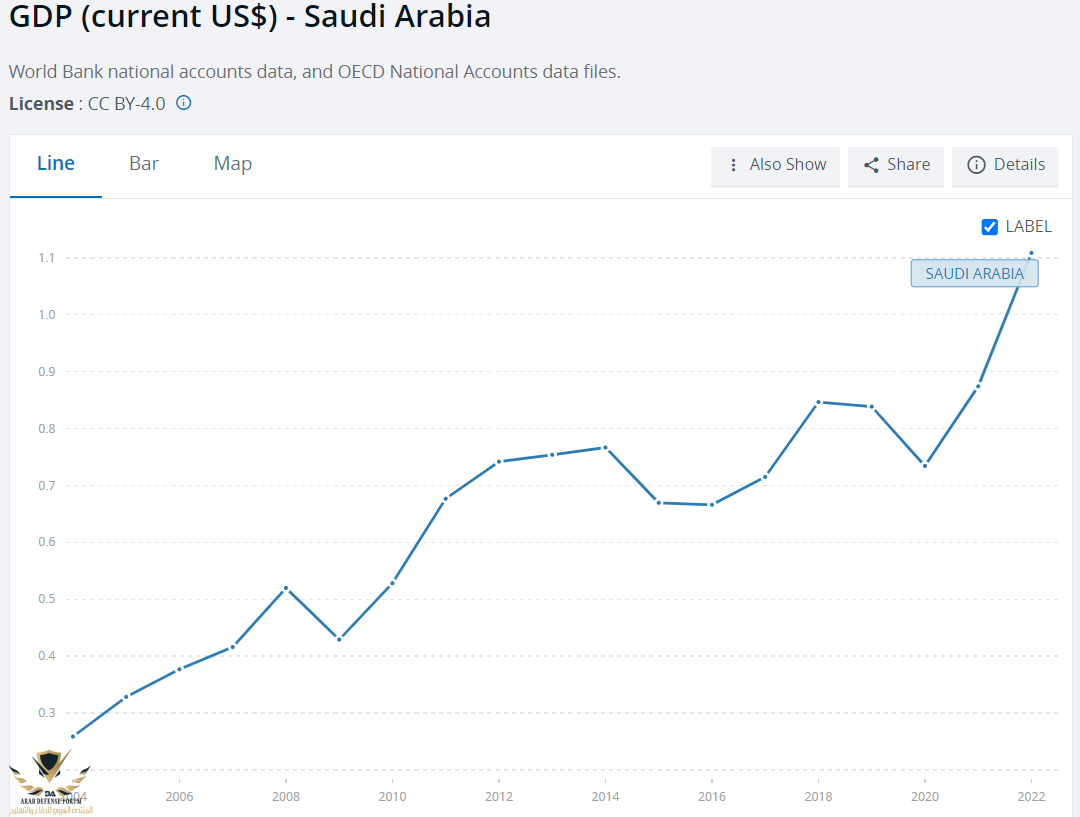1080x817 pixels.
Task: Switch to the Bar chart tab
Action: tap(144, 164)
